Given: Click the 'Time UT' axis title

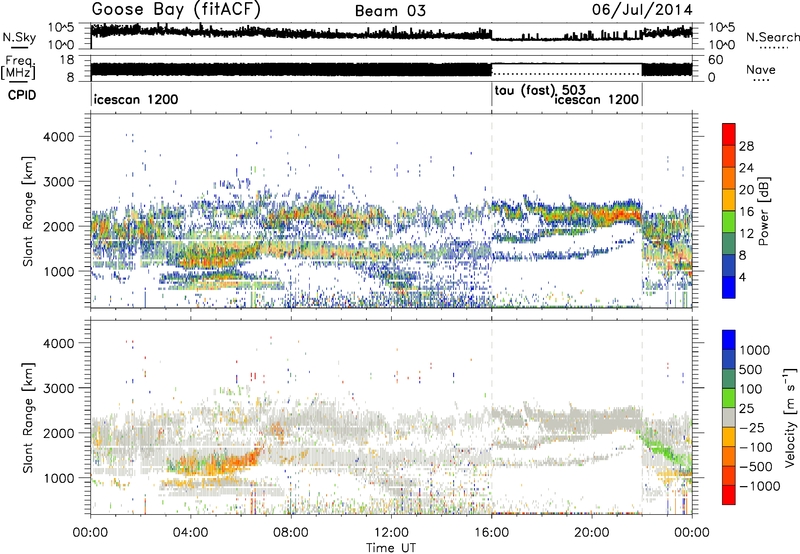Looking at the screenshot, I should pos(391,548).
